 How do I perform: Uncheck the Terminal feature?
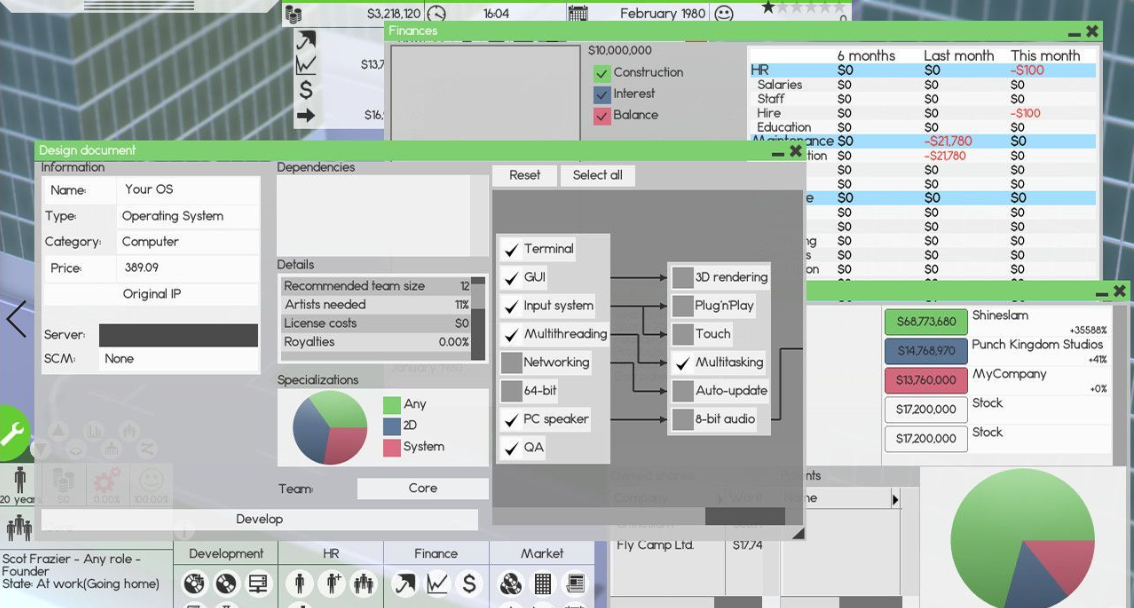pyautogui.click(x=511, y=249)
